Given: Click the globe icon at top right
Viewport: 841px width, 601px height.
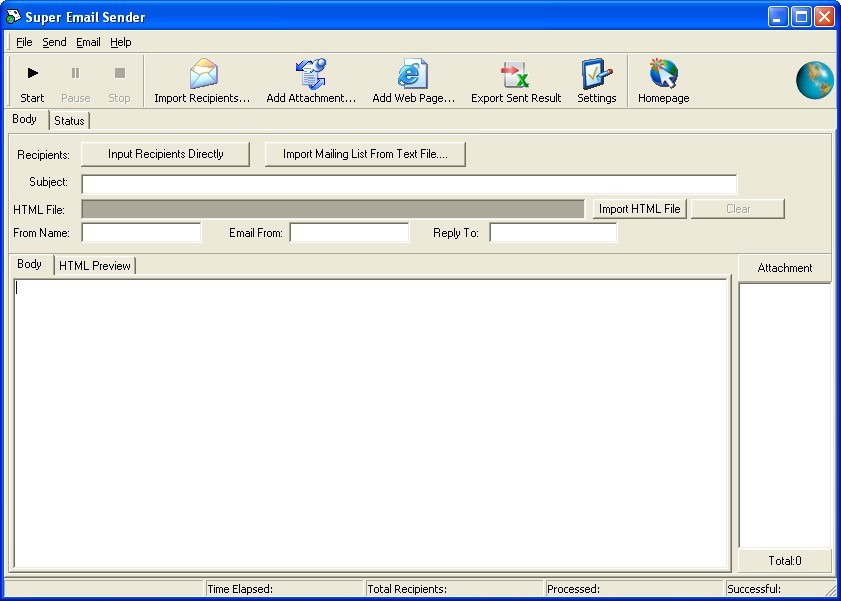Looking at the screenshot, I should click(814, 80).
